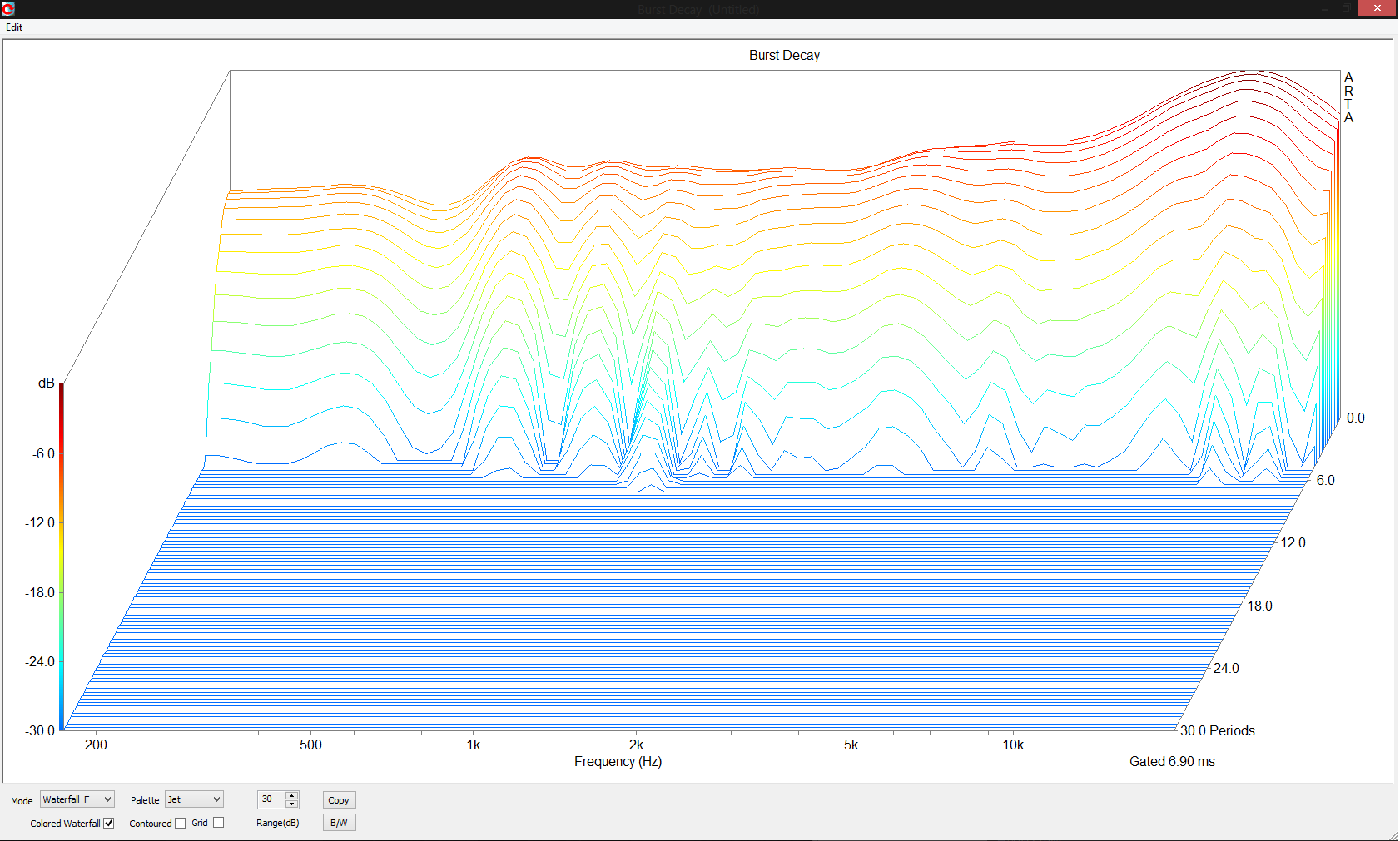This screenshot has height=841, width=1400.
Task: Open the Edit menu
Action: tap(14, 27)
